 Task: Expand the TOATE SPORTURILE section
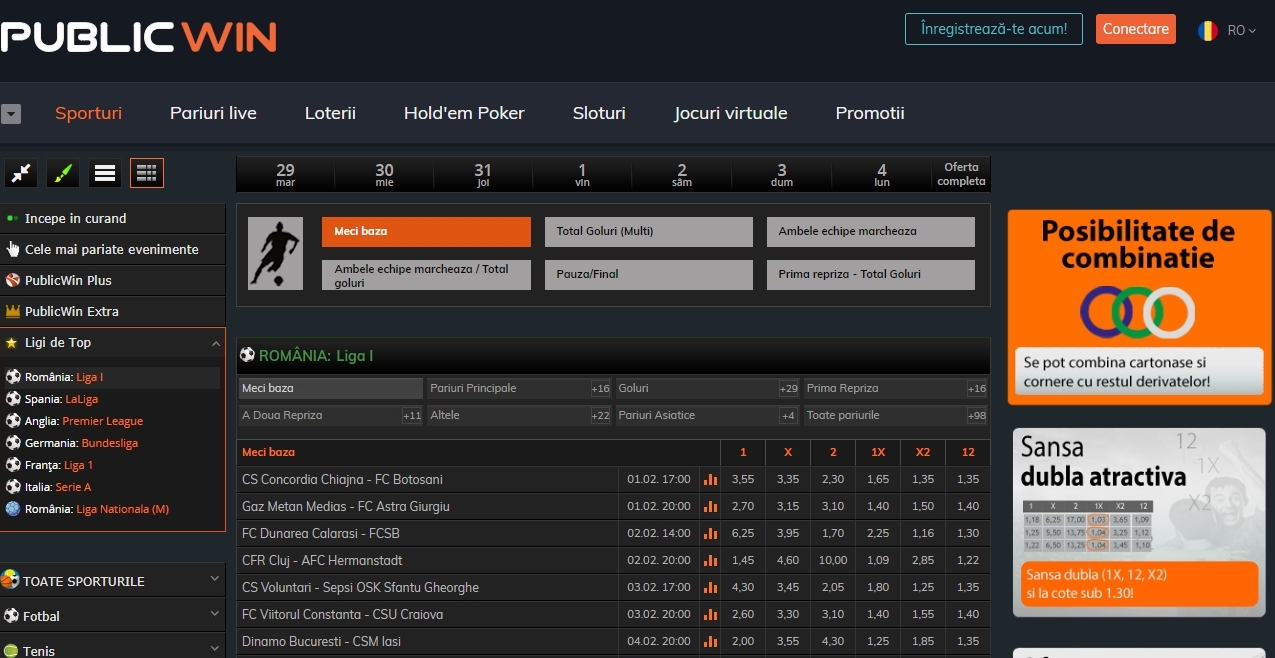[x=215, y=579]
